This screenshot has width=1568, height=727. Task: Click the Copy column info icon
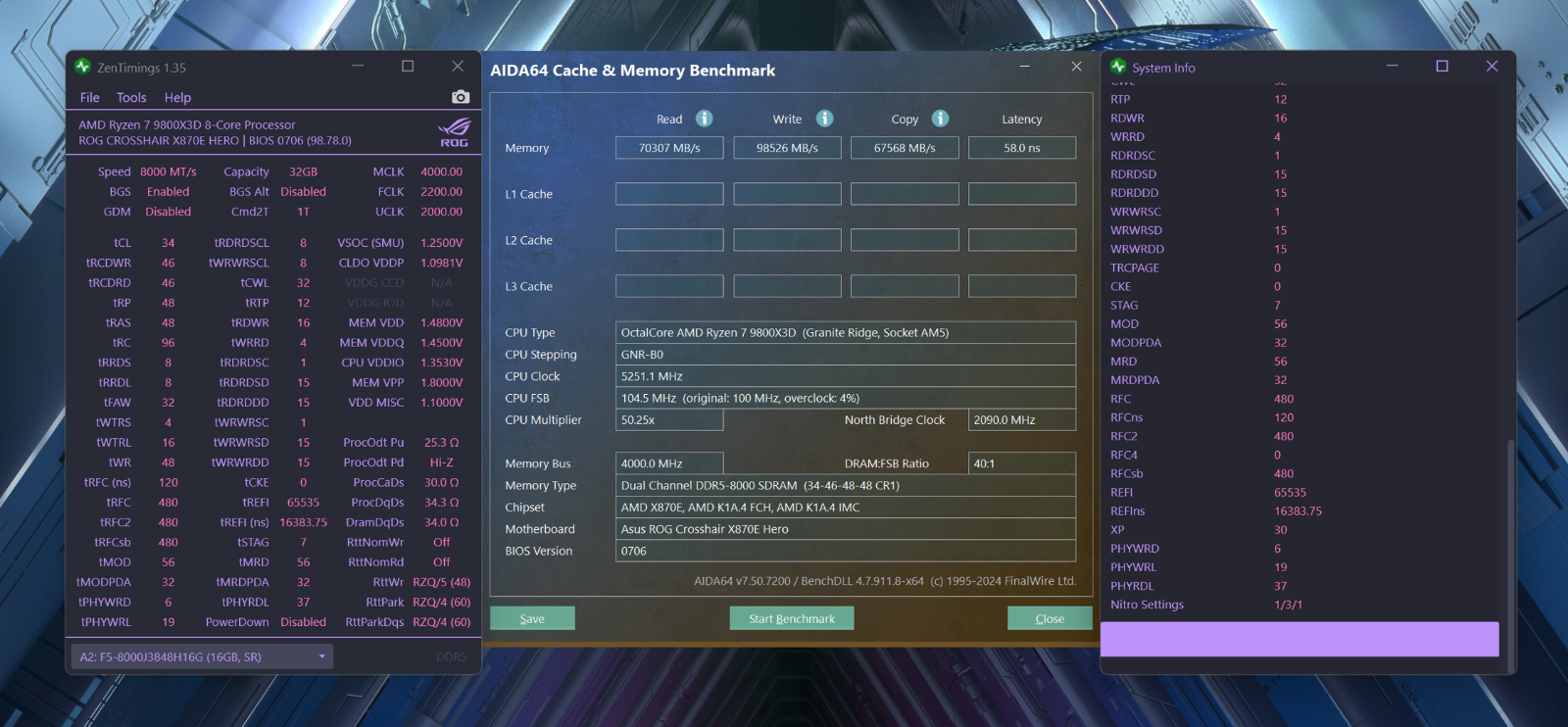point(941,119)
